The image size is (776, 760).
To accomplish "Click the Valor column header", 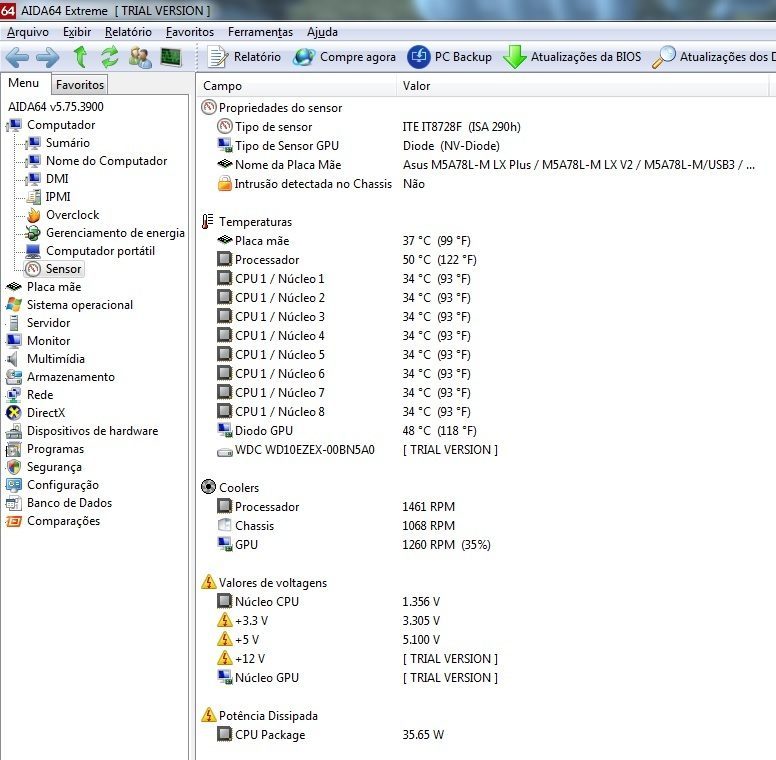I will 582,86.
